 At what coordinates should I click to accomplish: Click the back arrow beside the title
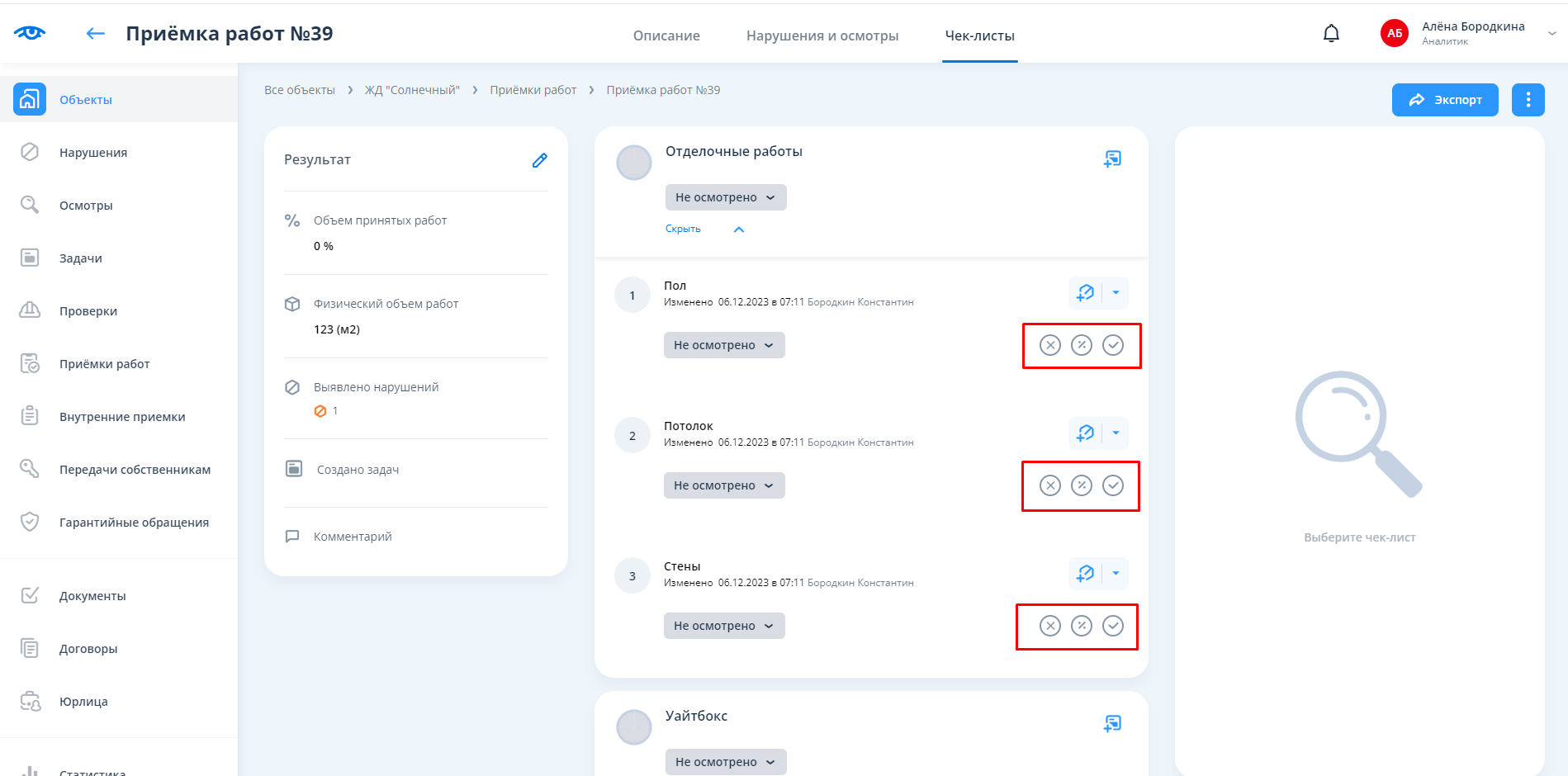tap(96, 34)
